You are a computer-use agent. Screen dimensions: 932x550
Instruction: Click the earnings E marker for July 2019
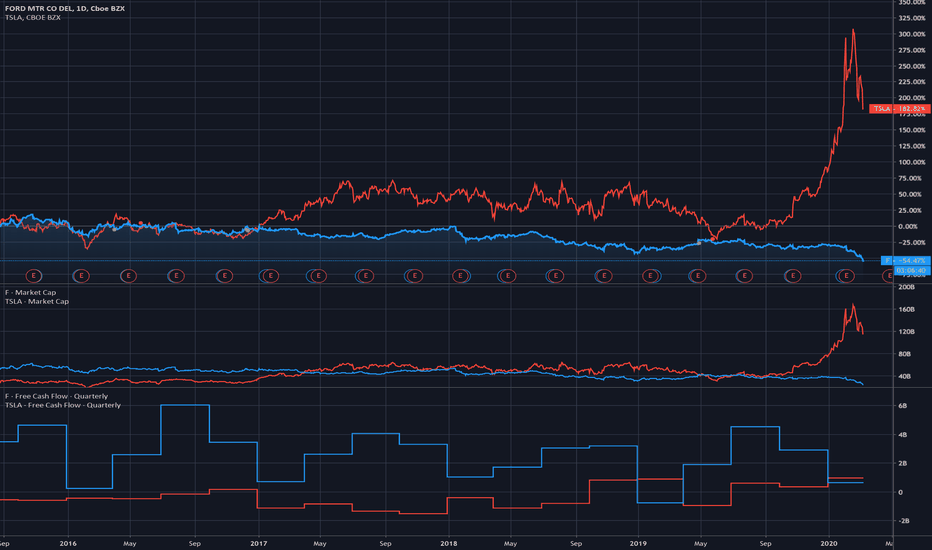pos(744,276)
